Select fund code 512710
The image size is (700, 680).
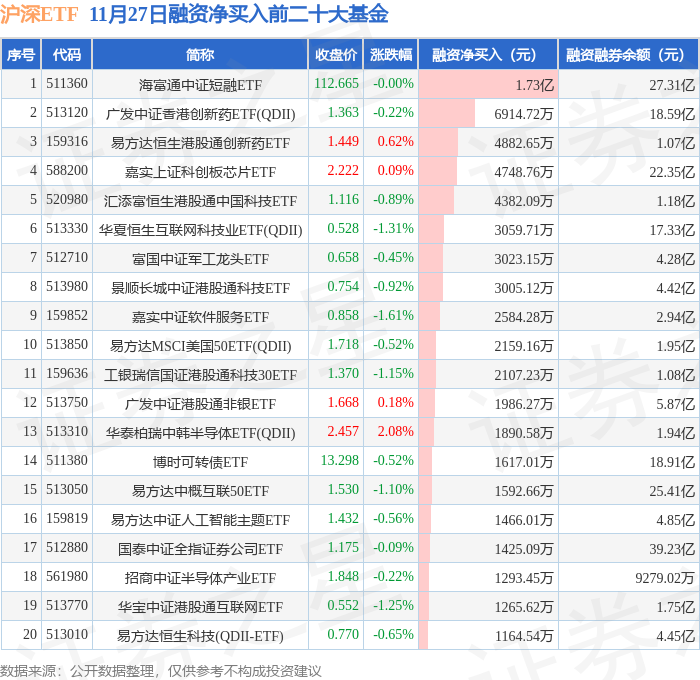pos(67,258)
